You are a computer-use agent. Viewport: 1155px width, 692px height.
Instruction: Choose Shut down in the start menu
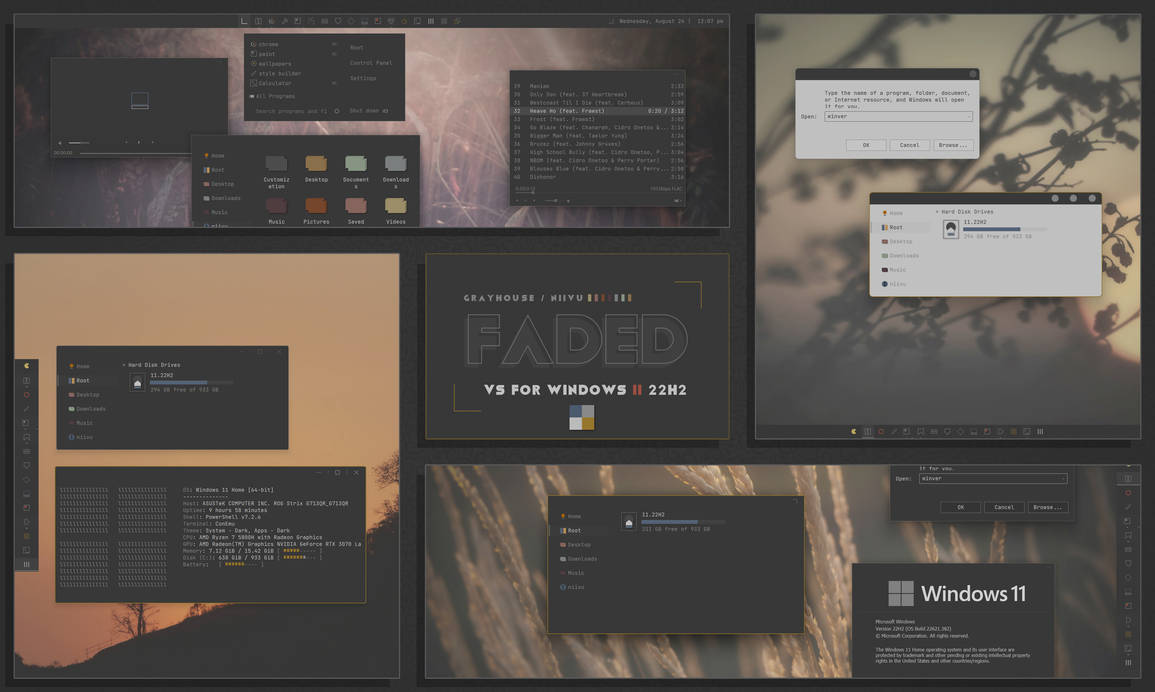[x=364, y=111]
